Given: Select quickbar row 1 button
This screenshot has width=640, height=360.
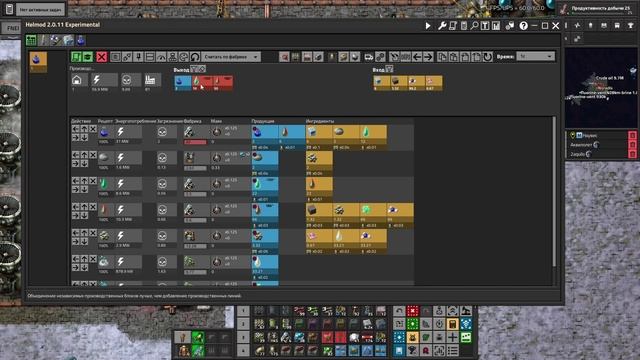Looking at the screenshot, I should pyautogui.click(x=243, y=311).
